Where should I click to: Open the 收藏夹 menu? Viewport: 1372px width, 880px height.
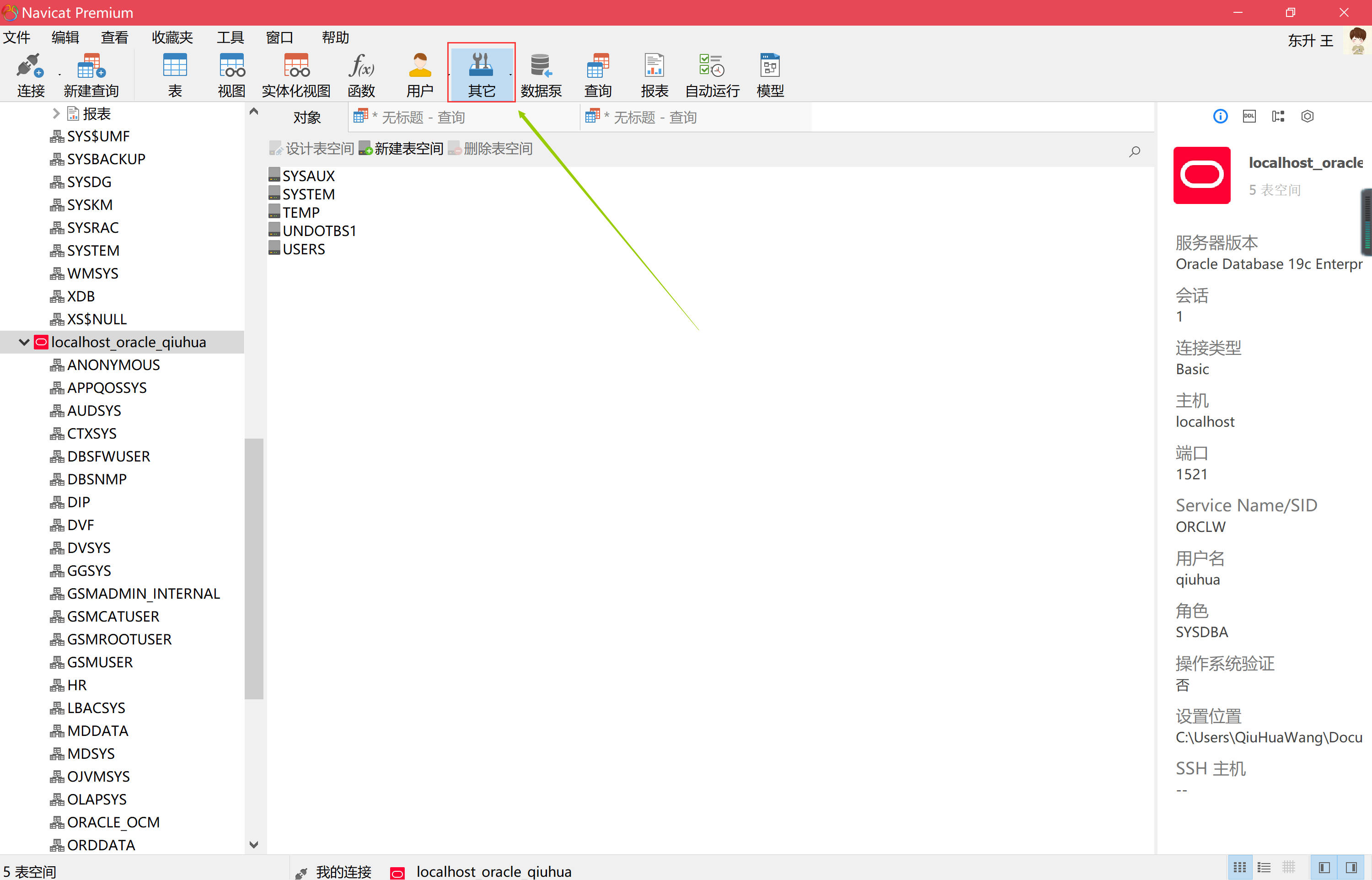(x=172, y=38)
